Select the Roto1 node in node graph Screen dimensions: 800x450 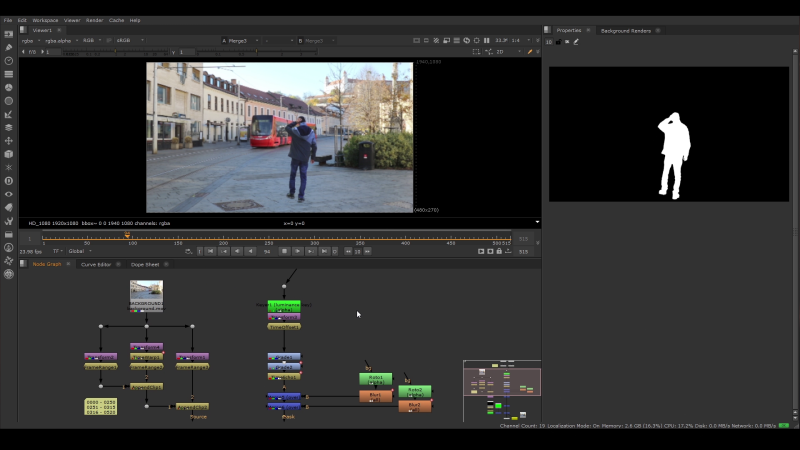[x=376, y=379]
